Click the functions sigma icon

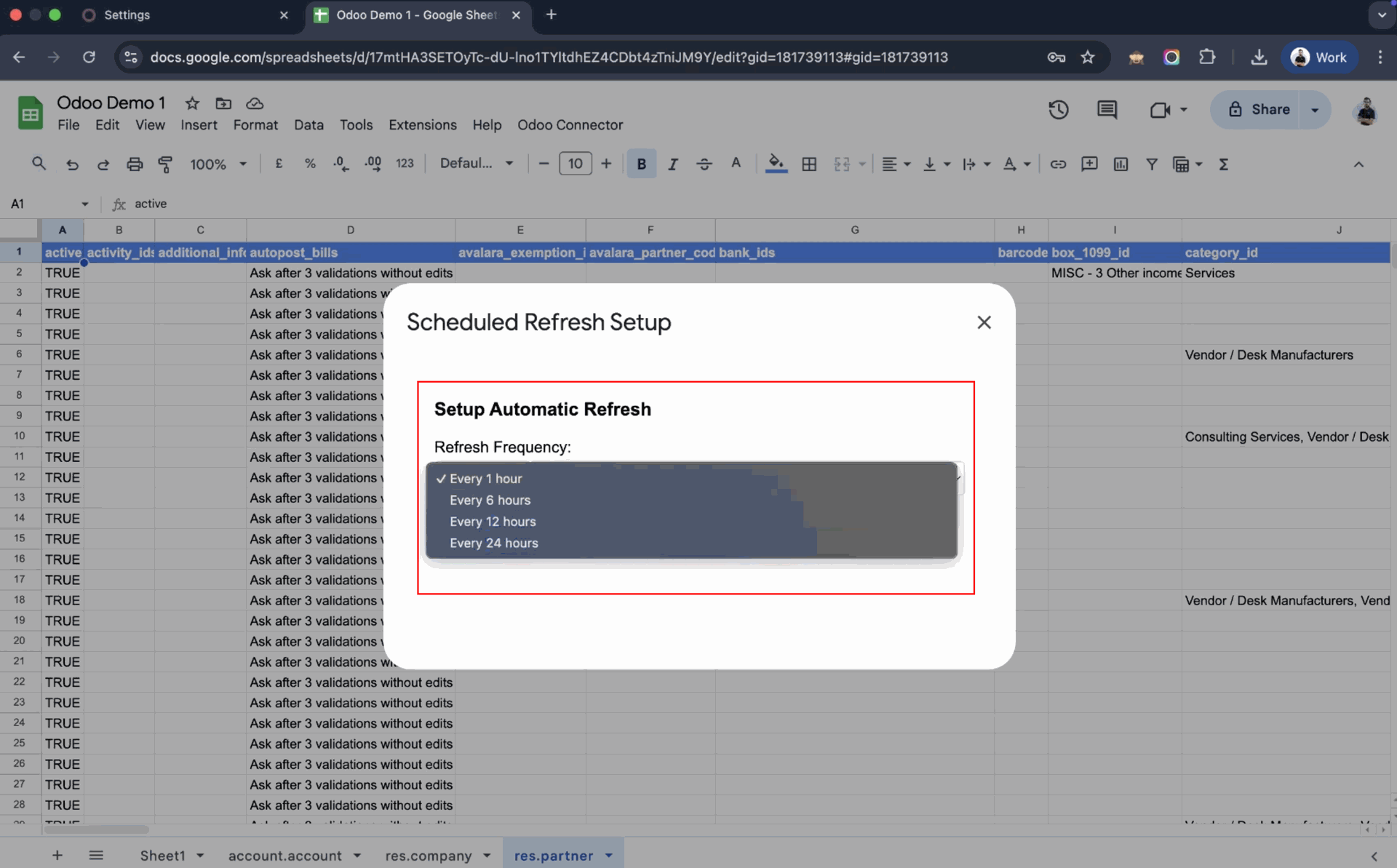(1223, 164)
